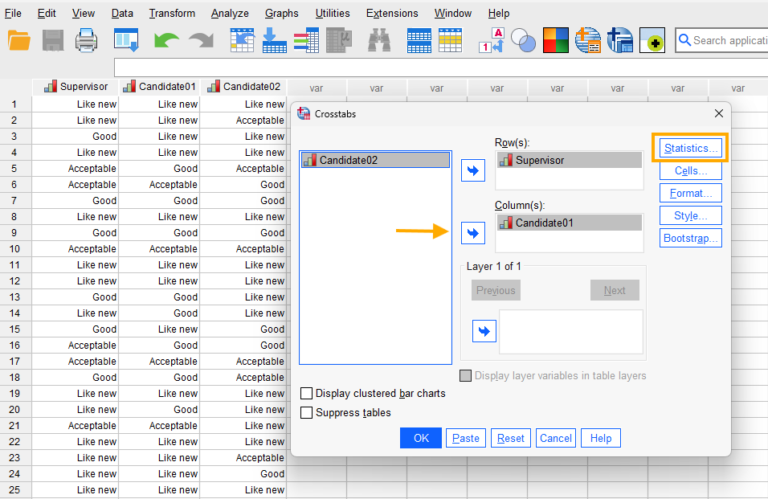Click the Paste button

(466, 438)
